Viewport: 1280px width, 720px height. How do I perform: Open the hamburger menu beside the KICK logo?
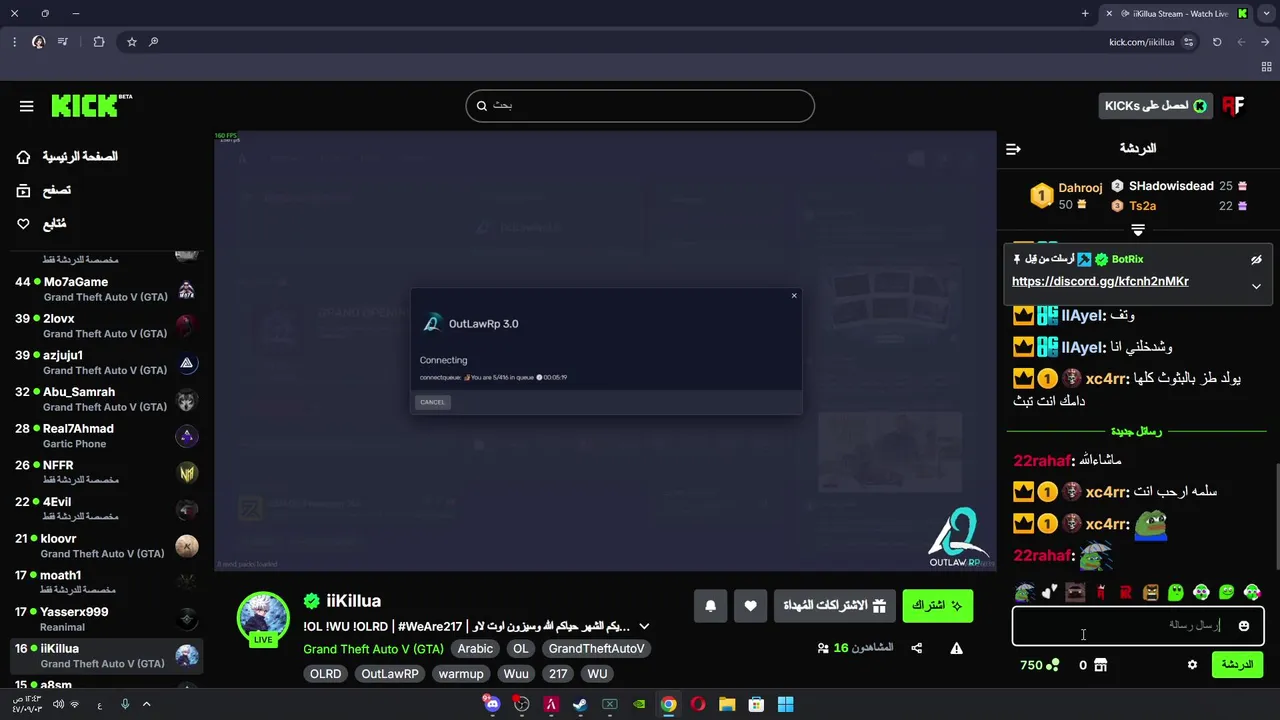27,106
